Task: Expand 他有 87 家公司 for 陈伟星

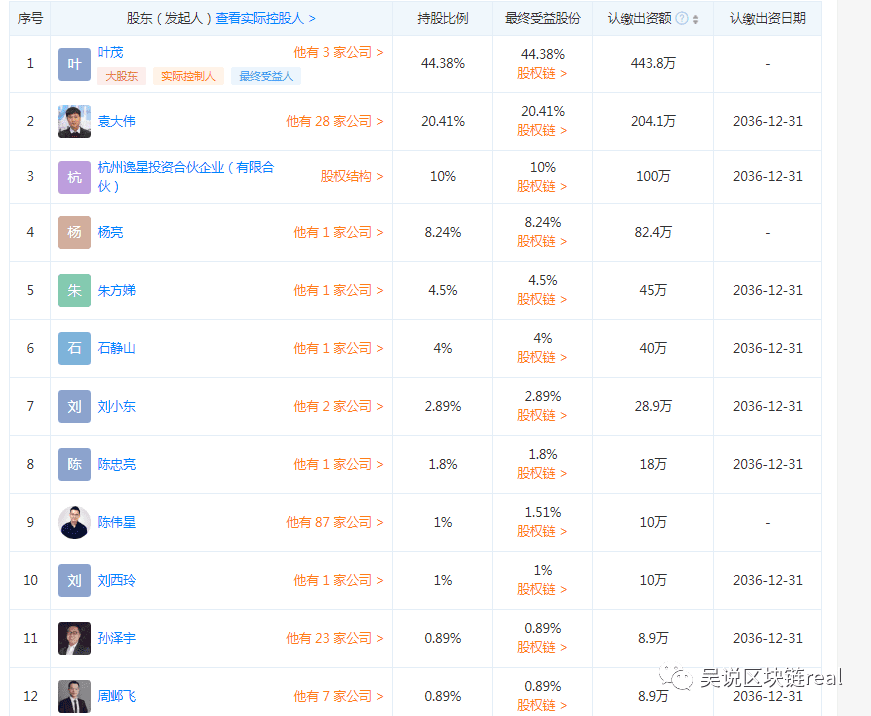Action: point(335,522)
